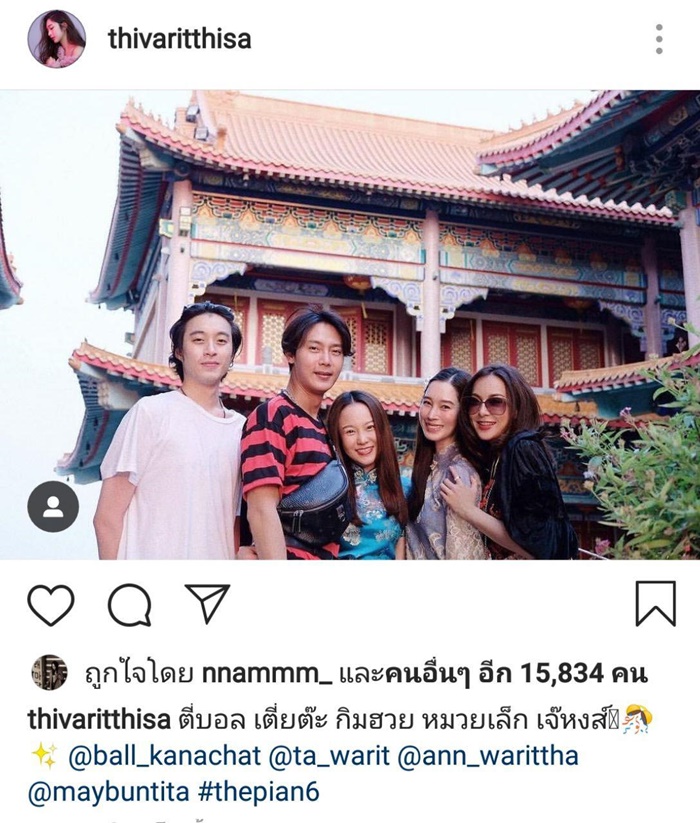
Task: Open the thivaritthisa name in the caption
Action: tap(99, 720)
